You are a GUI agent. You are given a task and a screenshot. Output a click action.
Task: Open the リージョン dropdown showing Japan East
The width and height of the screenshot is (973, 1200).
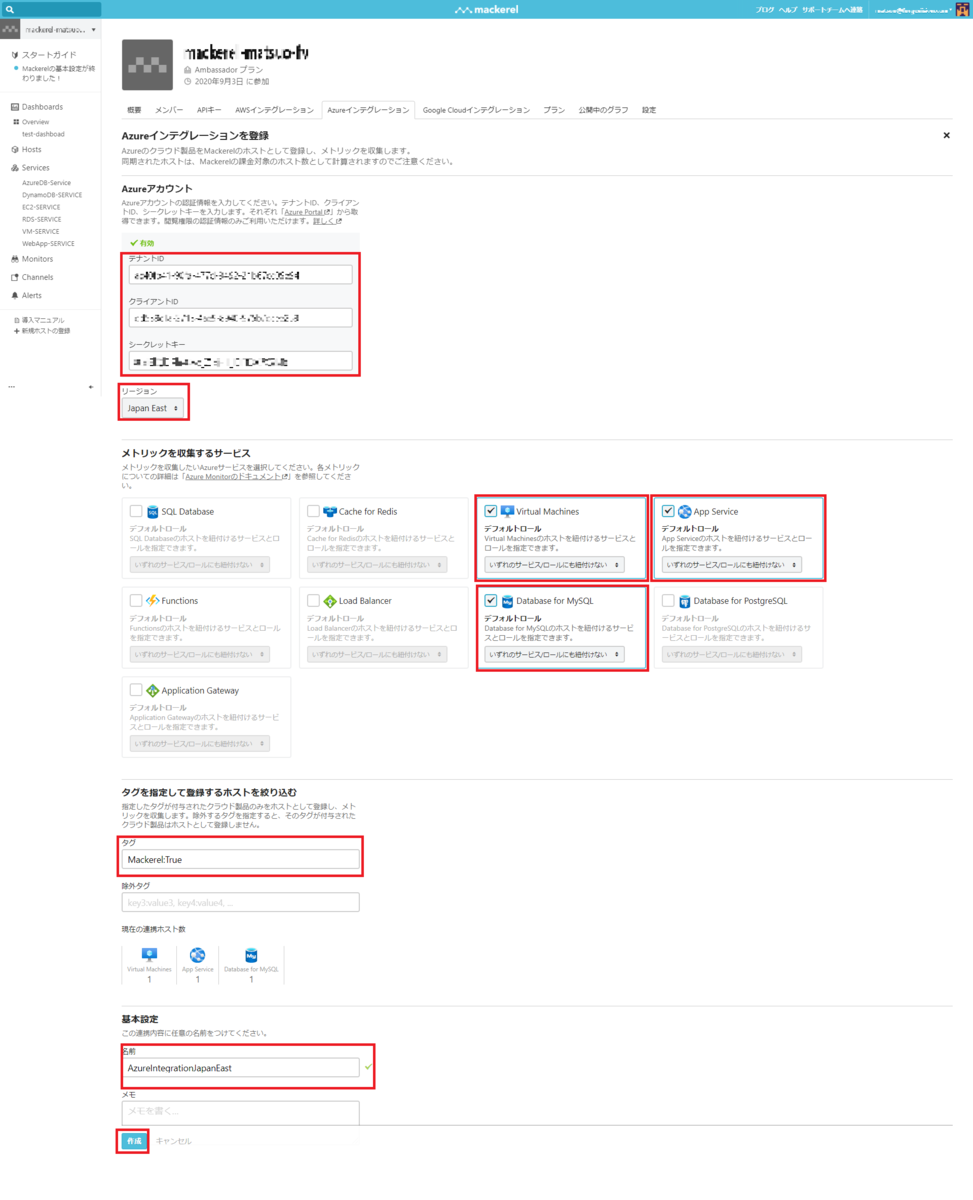152,408
